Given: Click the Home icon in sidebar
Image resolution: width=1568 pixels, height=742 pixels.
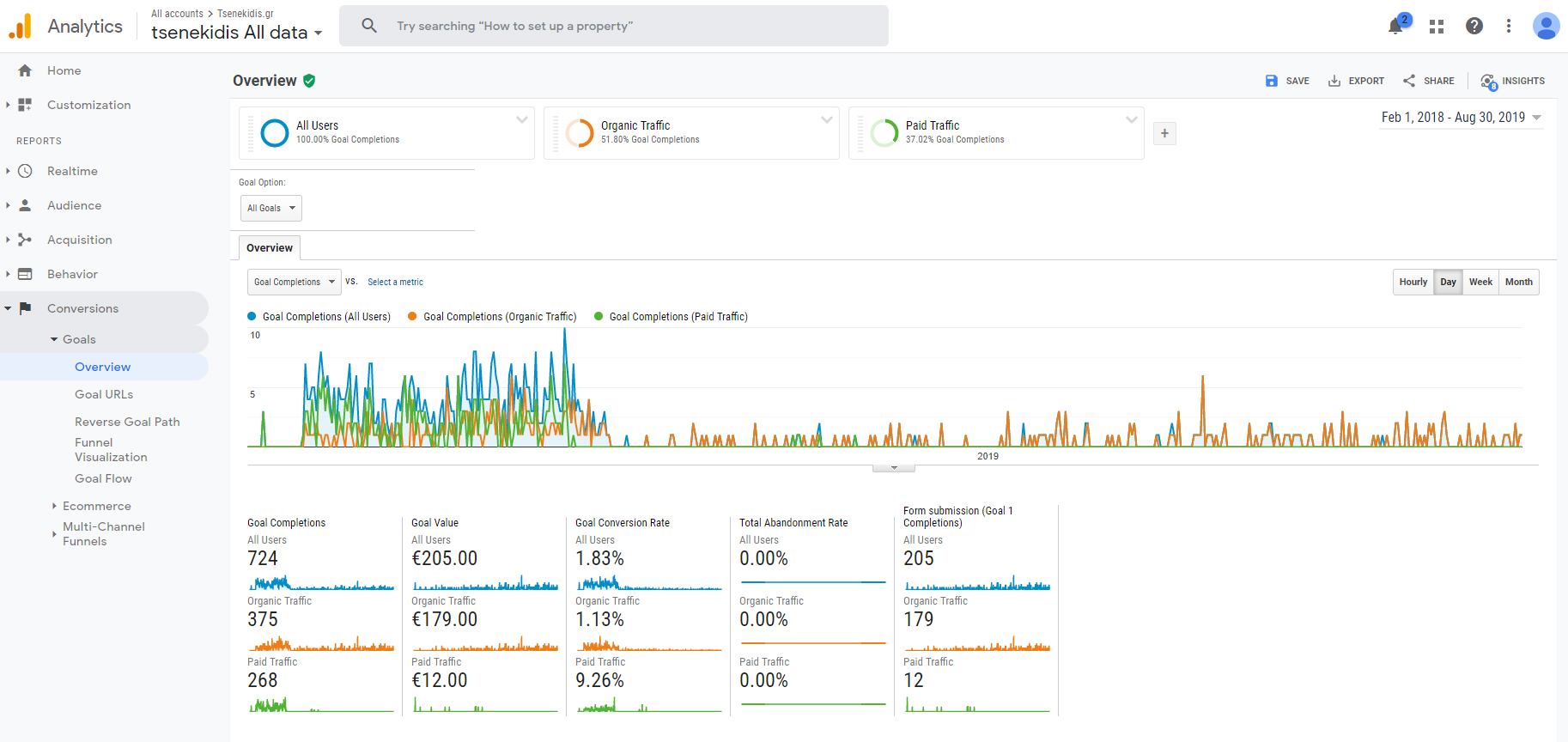Looking at the screenshot, I should (25, 70).
